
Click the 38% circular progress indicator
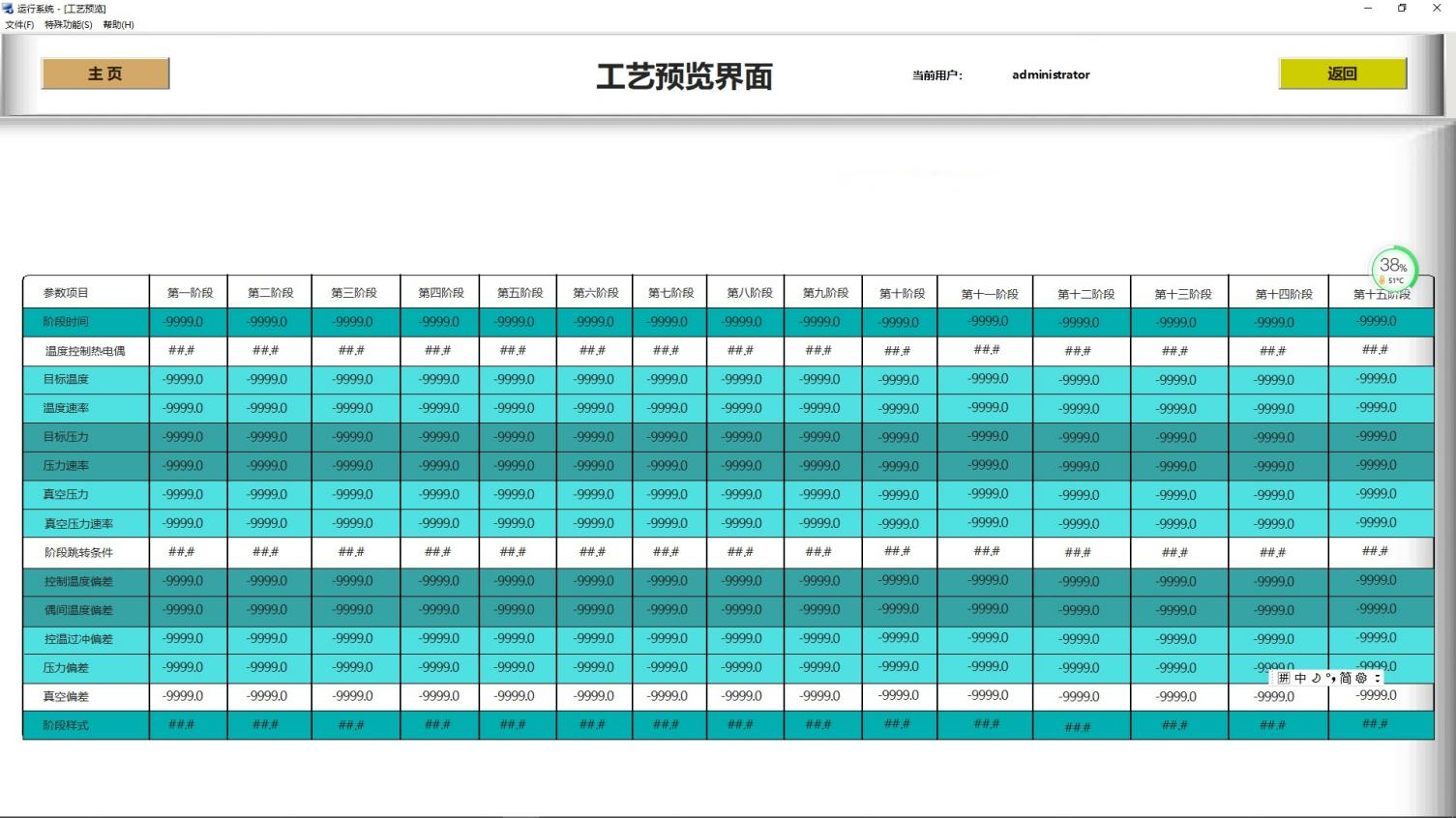click(x=1393, y=267)
